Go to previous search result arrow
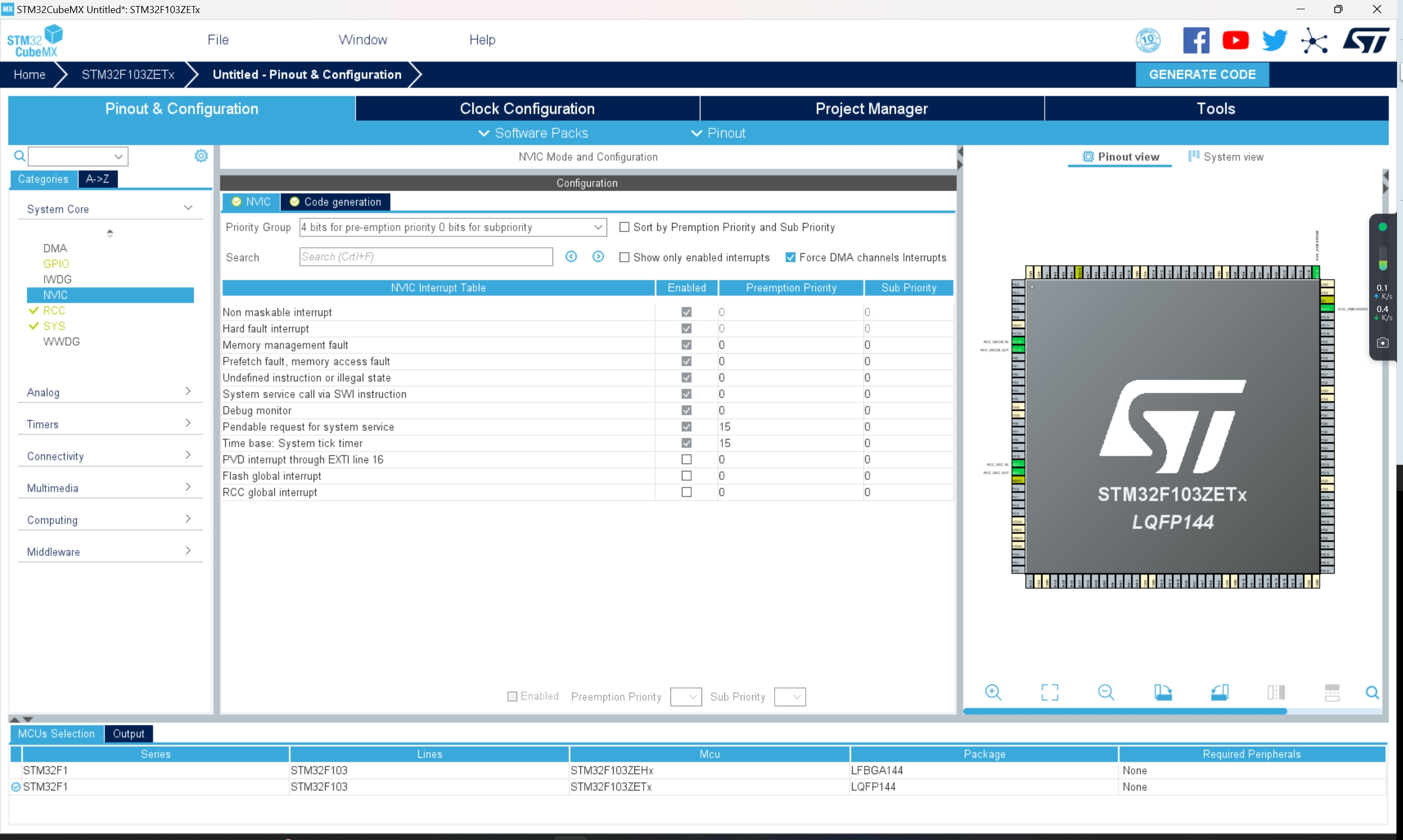1403x840 pixels. (x=571, y=256)
